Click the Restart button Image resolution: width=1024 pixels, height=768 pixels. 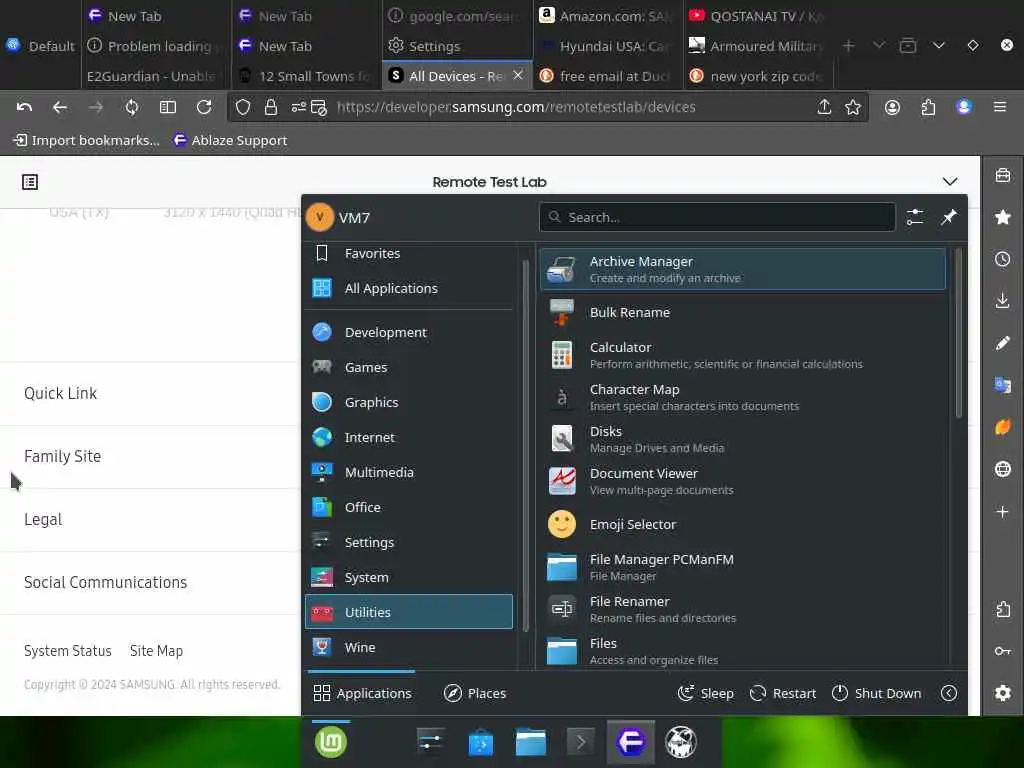[783, 693]
